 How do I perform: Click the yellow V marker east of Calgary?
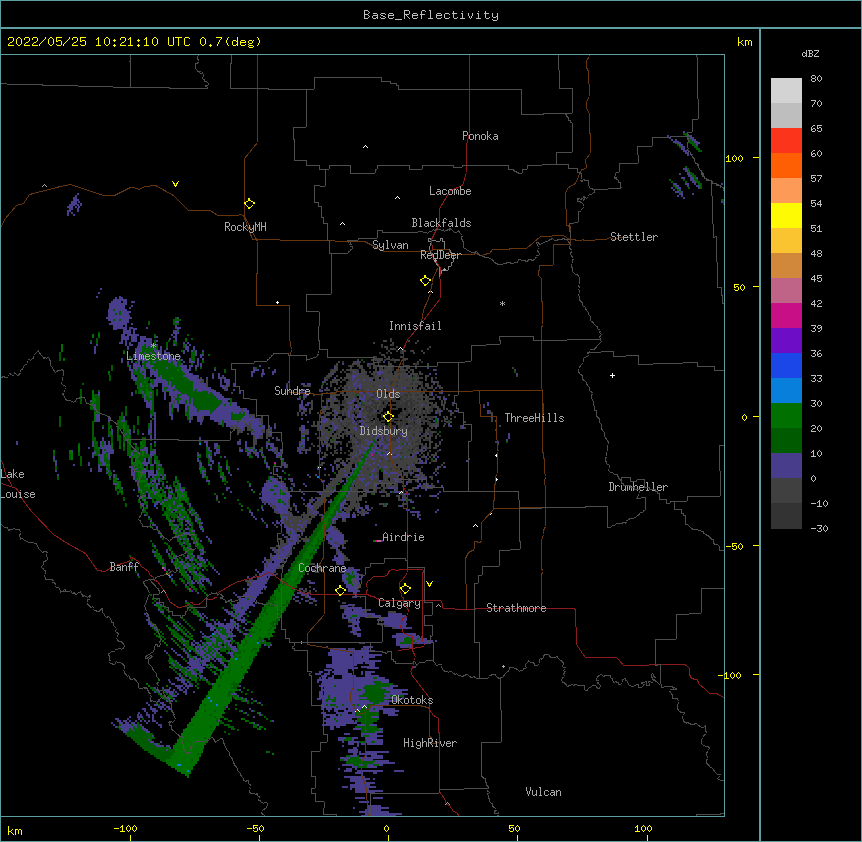[x=429, y=584]
